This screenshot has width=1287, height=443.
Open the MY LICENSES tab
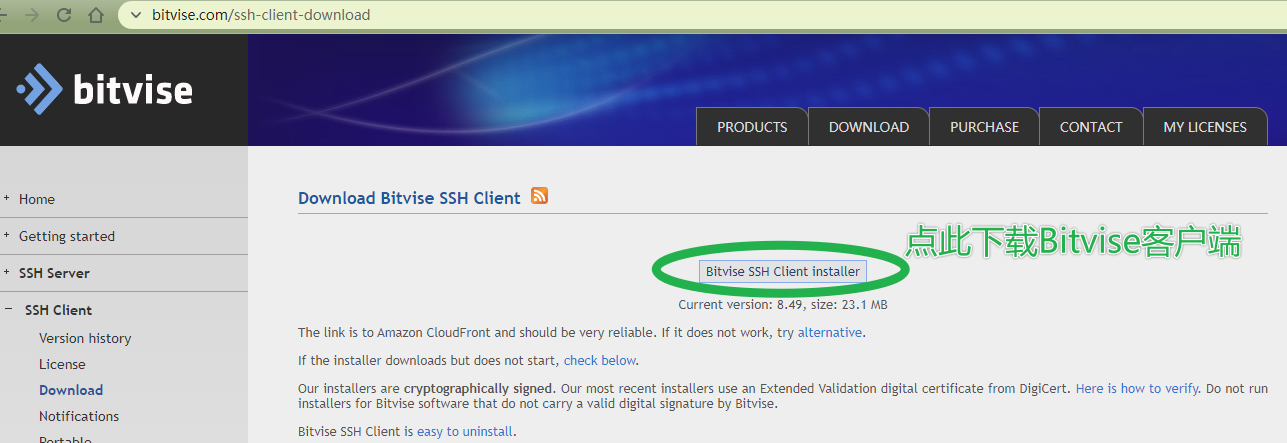click(x=1204, y=127)
